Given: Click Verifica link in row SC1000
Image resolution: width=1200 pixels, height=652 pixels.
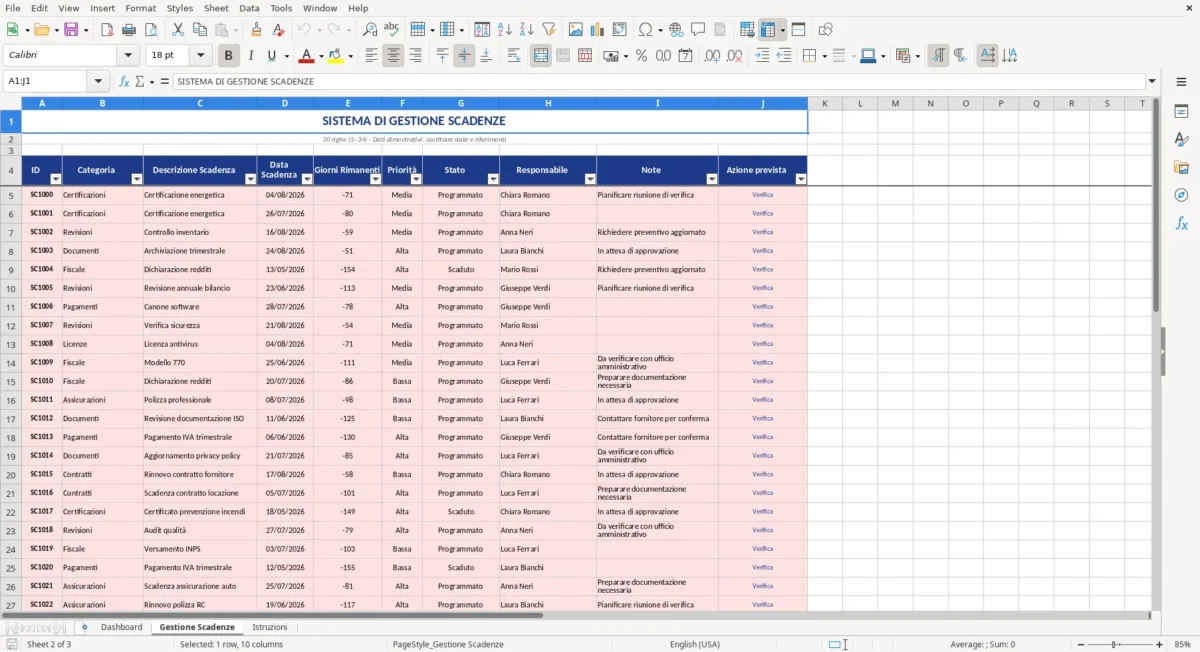Looking at the screenshot, I should pos(763,195).
